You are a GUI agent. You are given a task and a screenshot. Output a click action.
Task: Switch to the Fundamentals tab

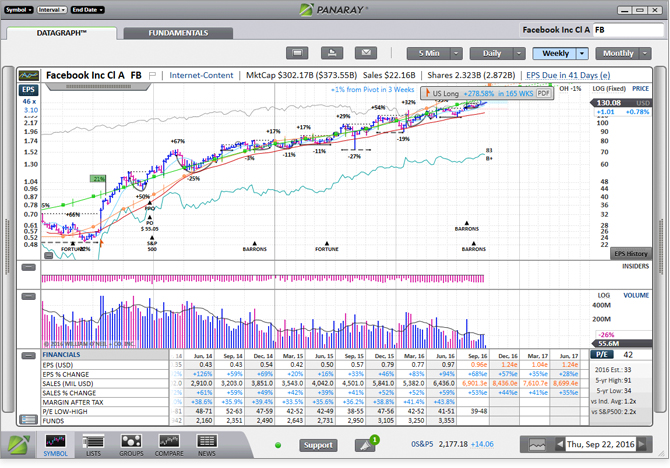[178, 33]
